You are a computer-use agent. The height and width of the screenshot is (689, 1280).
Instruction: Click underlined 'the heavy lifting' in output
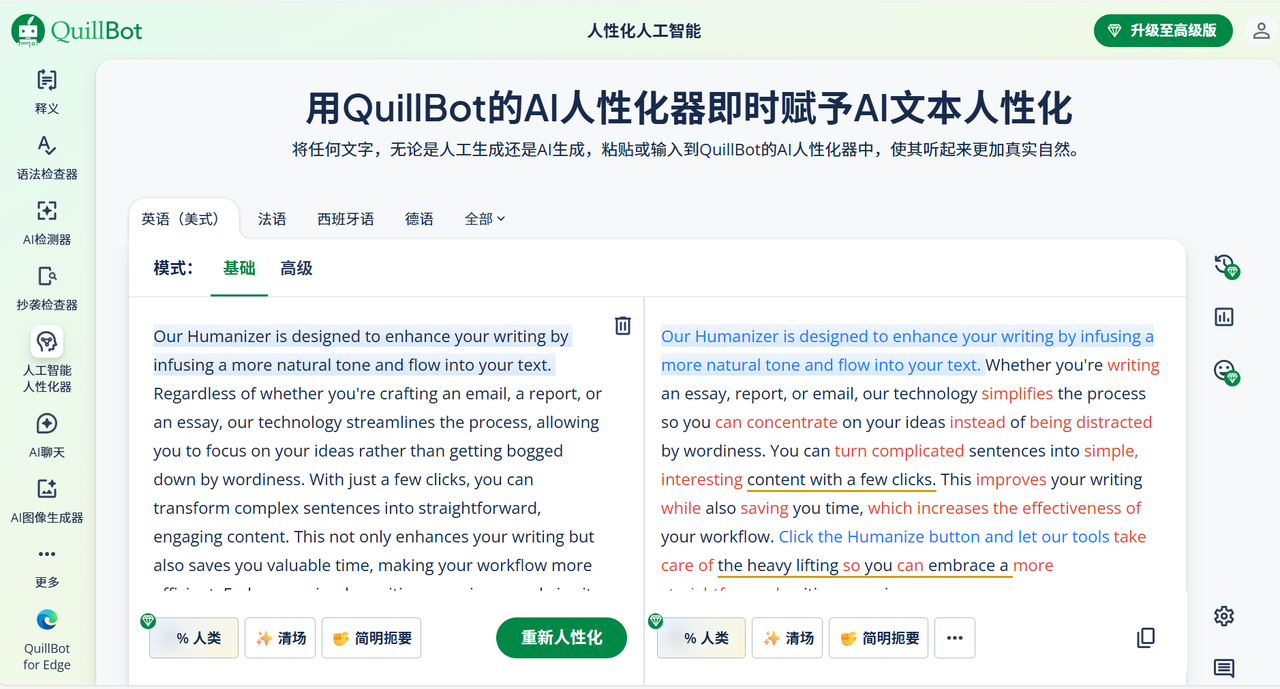(x=778, y=565)
